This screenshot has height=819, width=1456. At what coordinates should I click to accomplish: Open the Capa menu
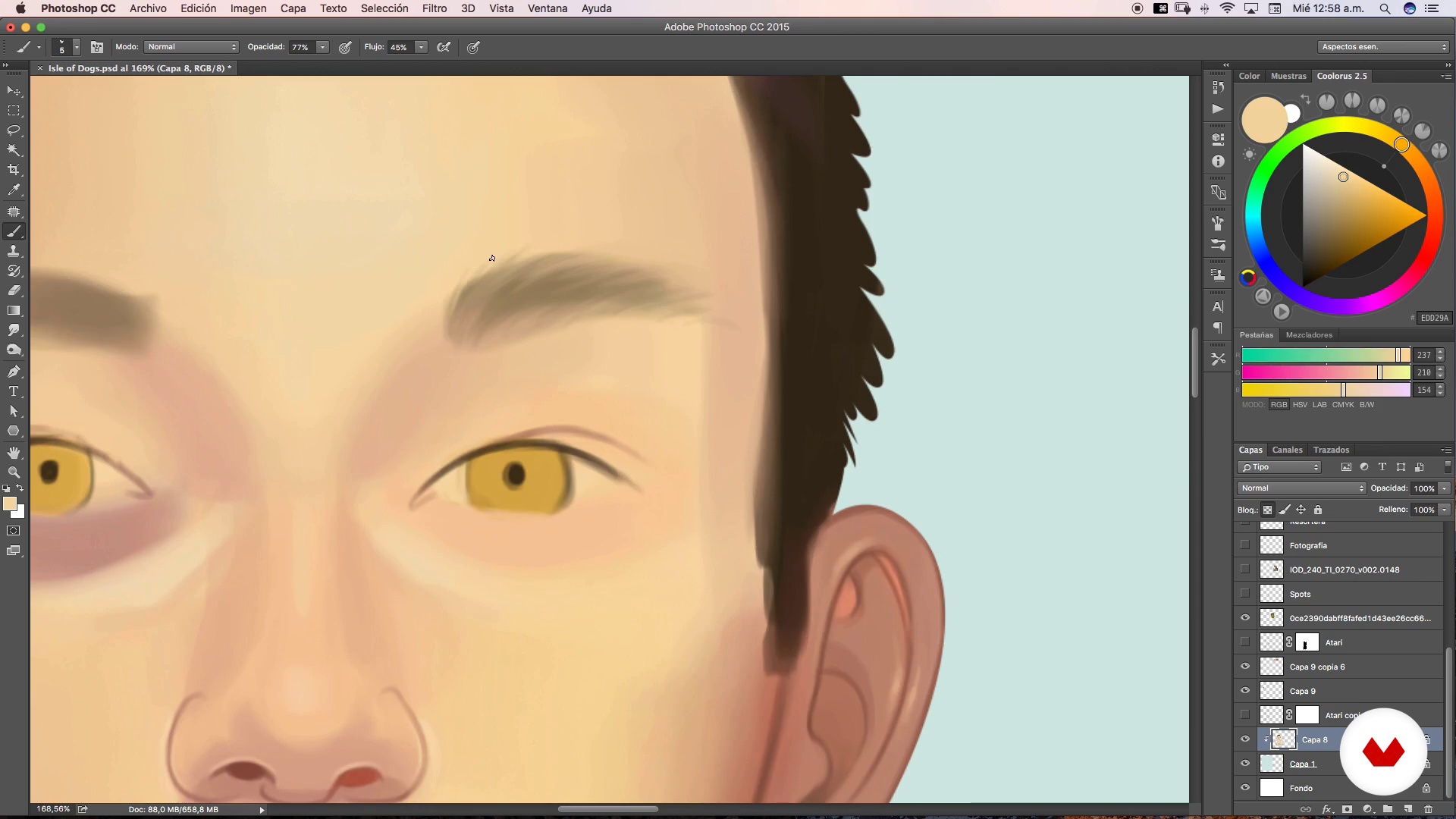293,8
